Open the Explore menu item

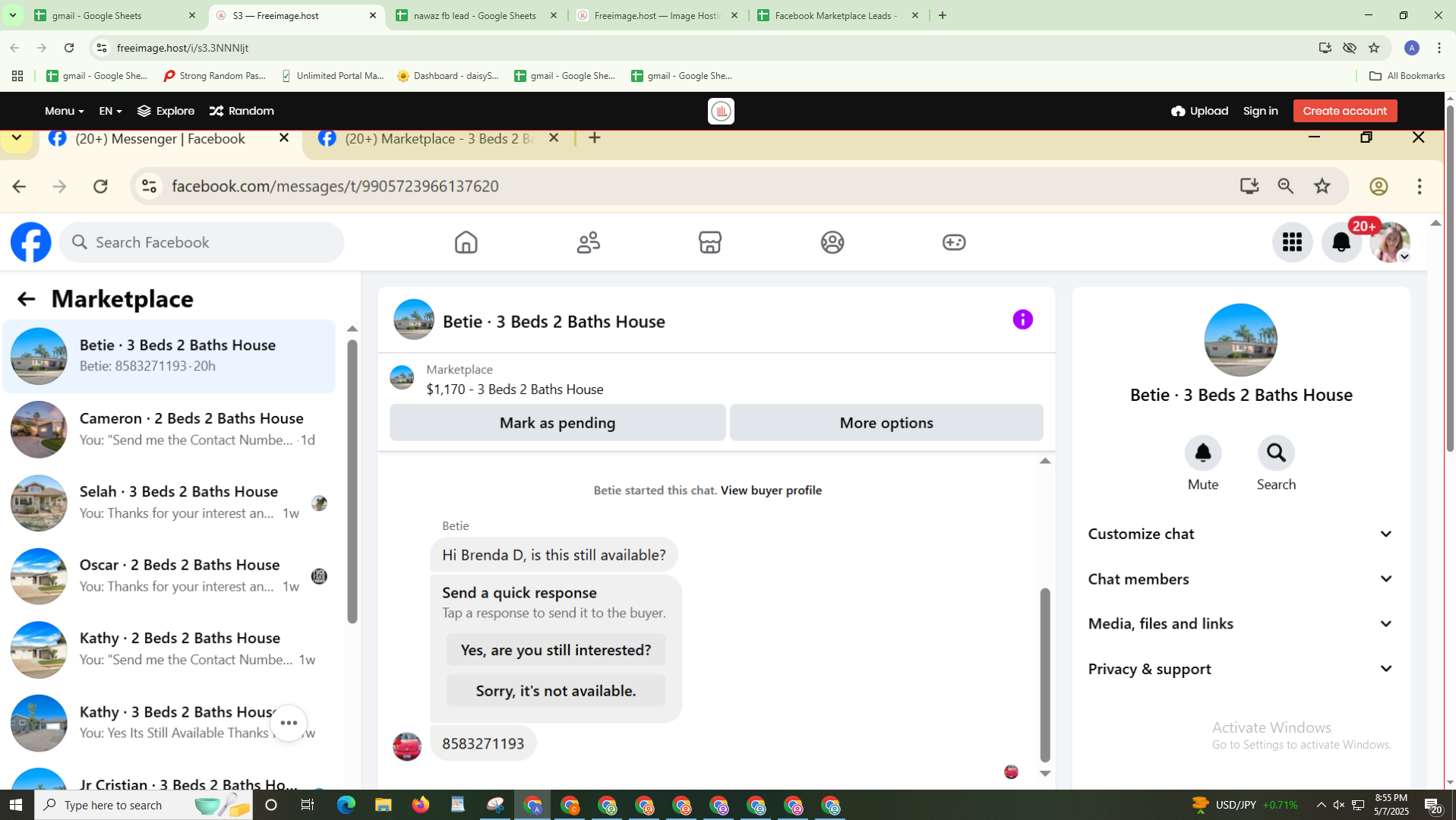click(166, 111)
